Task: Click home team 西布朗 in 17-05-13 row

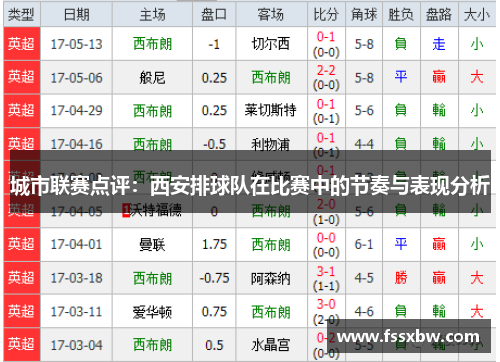Action: 152,44
